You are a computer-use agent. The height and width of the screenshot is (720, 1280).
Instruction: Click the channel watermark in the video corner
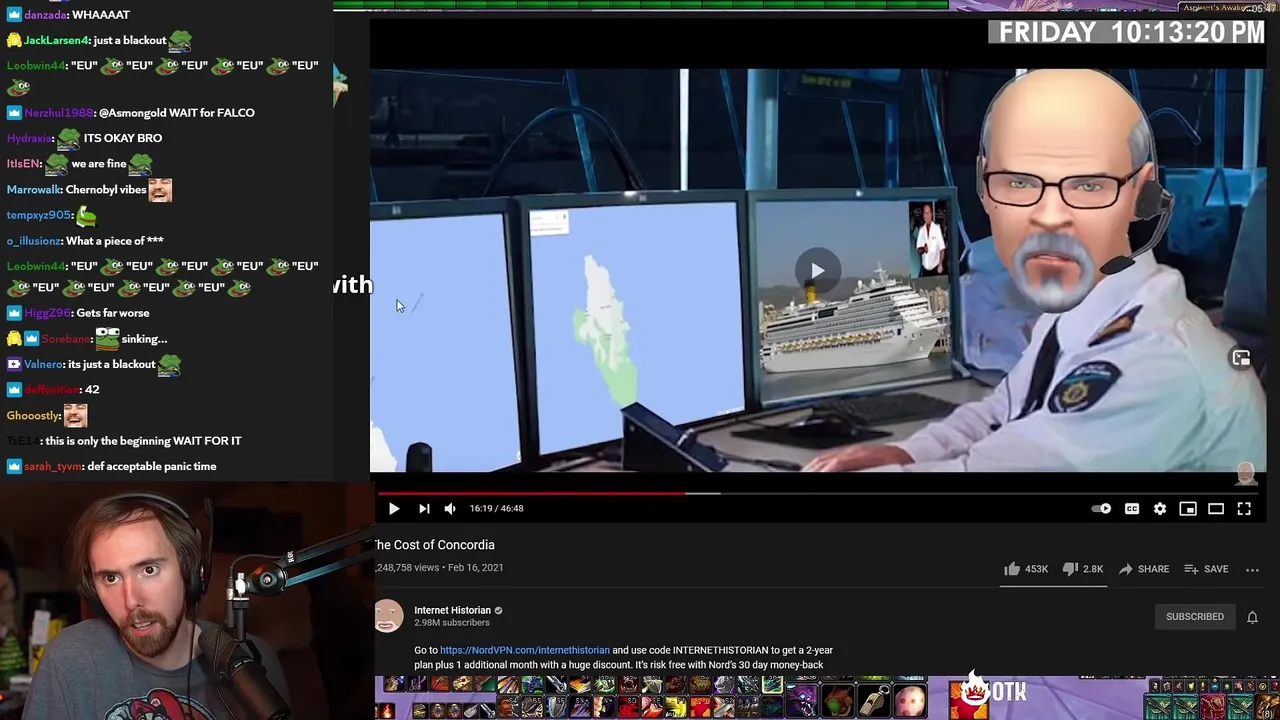point(1245,472)
